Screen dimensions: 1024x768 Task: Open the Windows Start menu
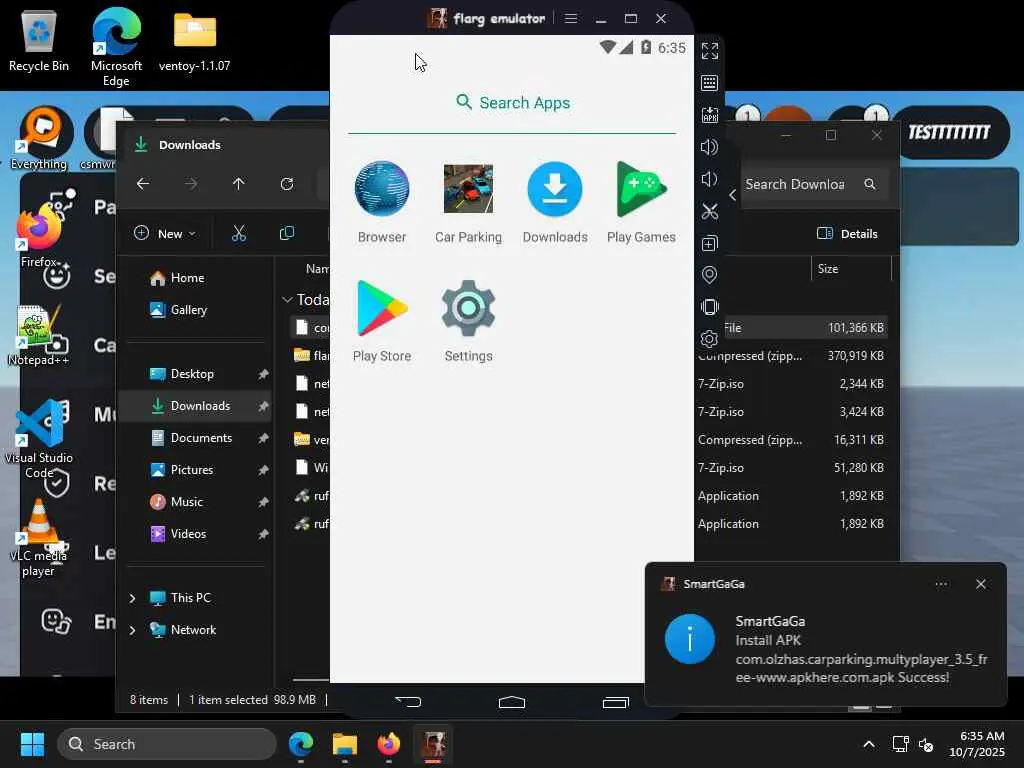[x=32, y=744]
